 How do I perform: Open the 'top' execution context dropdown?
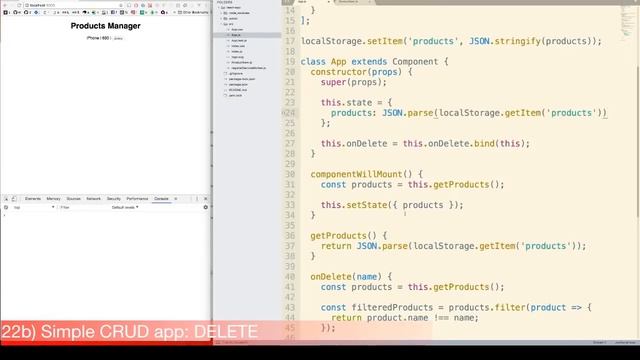[x=34, y=207]
